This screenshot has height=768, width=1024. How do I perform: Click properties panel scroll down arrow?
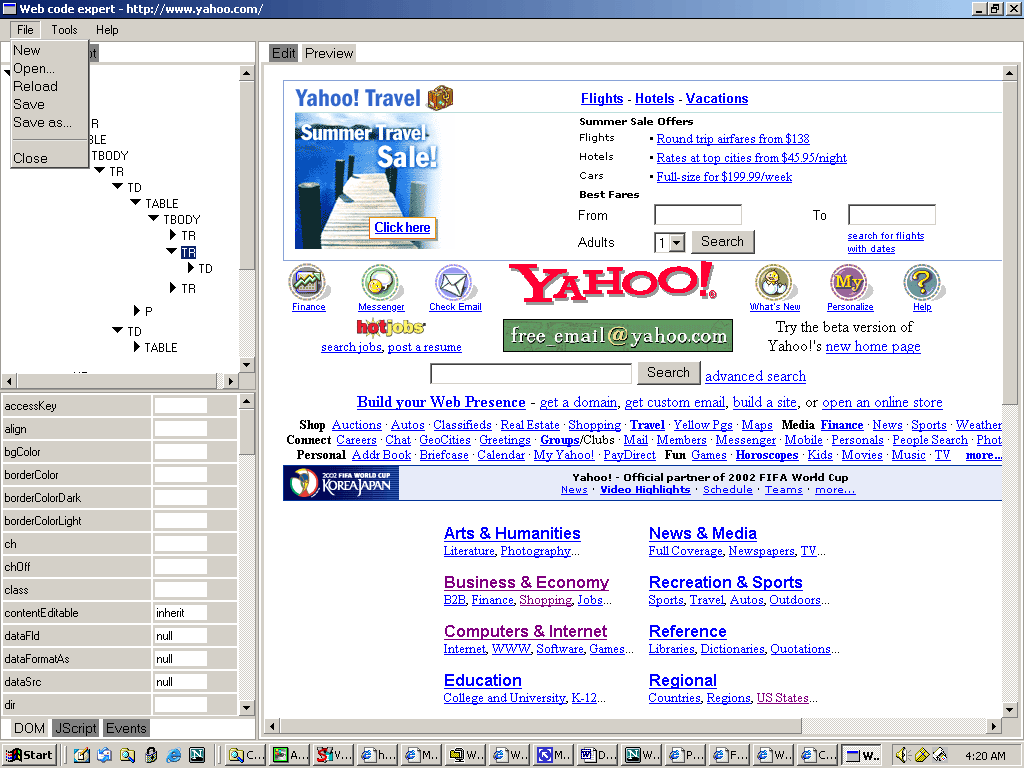pyautogui.click(x=246, y=707)
